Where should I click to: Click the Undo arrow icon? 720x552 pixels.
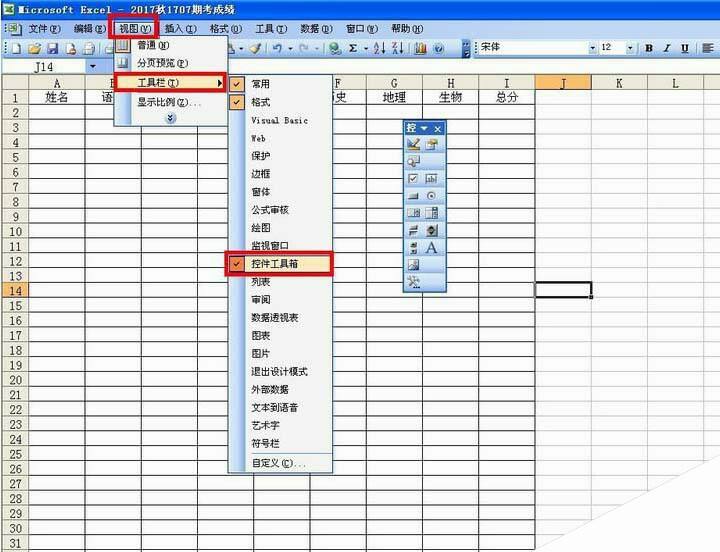coord(277,48)
